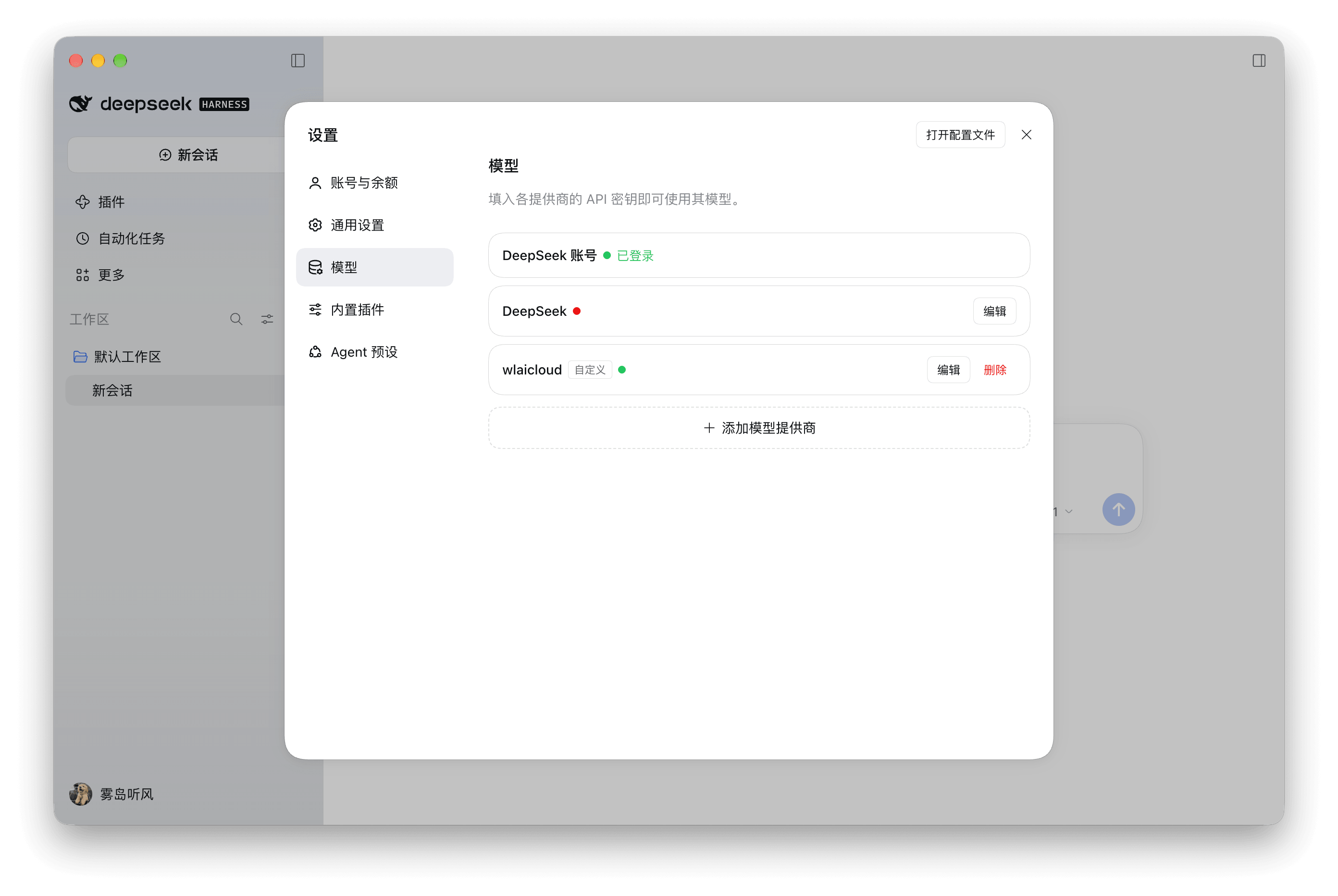
Task: Click the 自定义 tag on wlaicloud
Action: pos(590,370)
